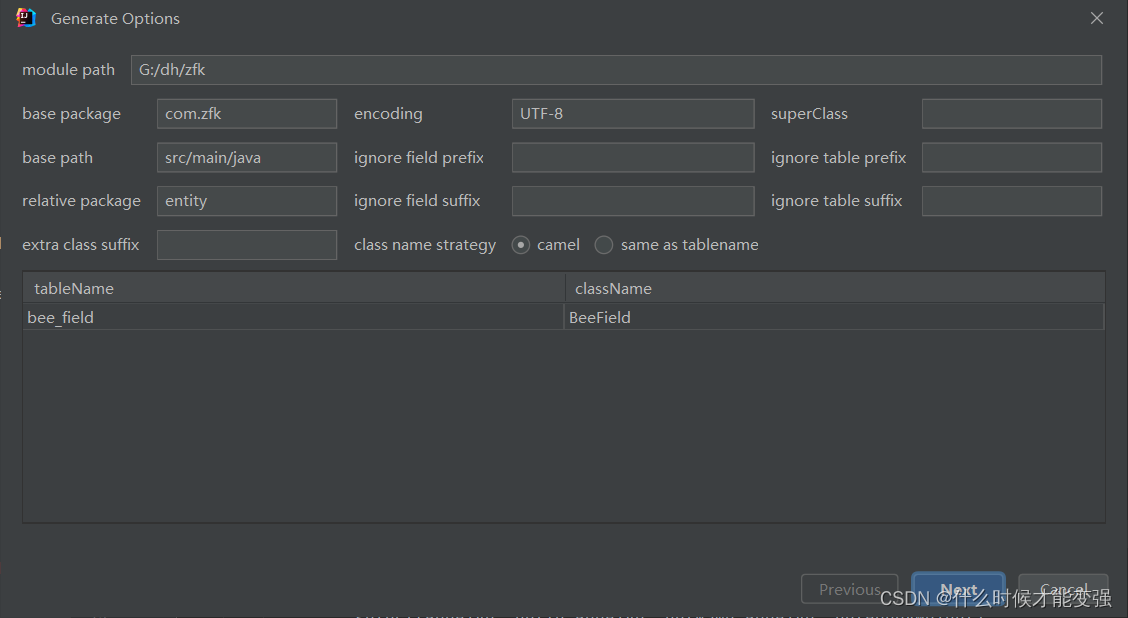
Task: Click the relative package entity field
Action: click(x=246, y=200)
